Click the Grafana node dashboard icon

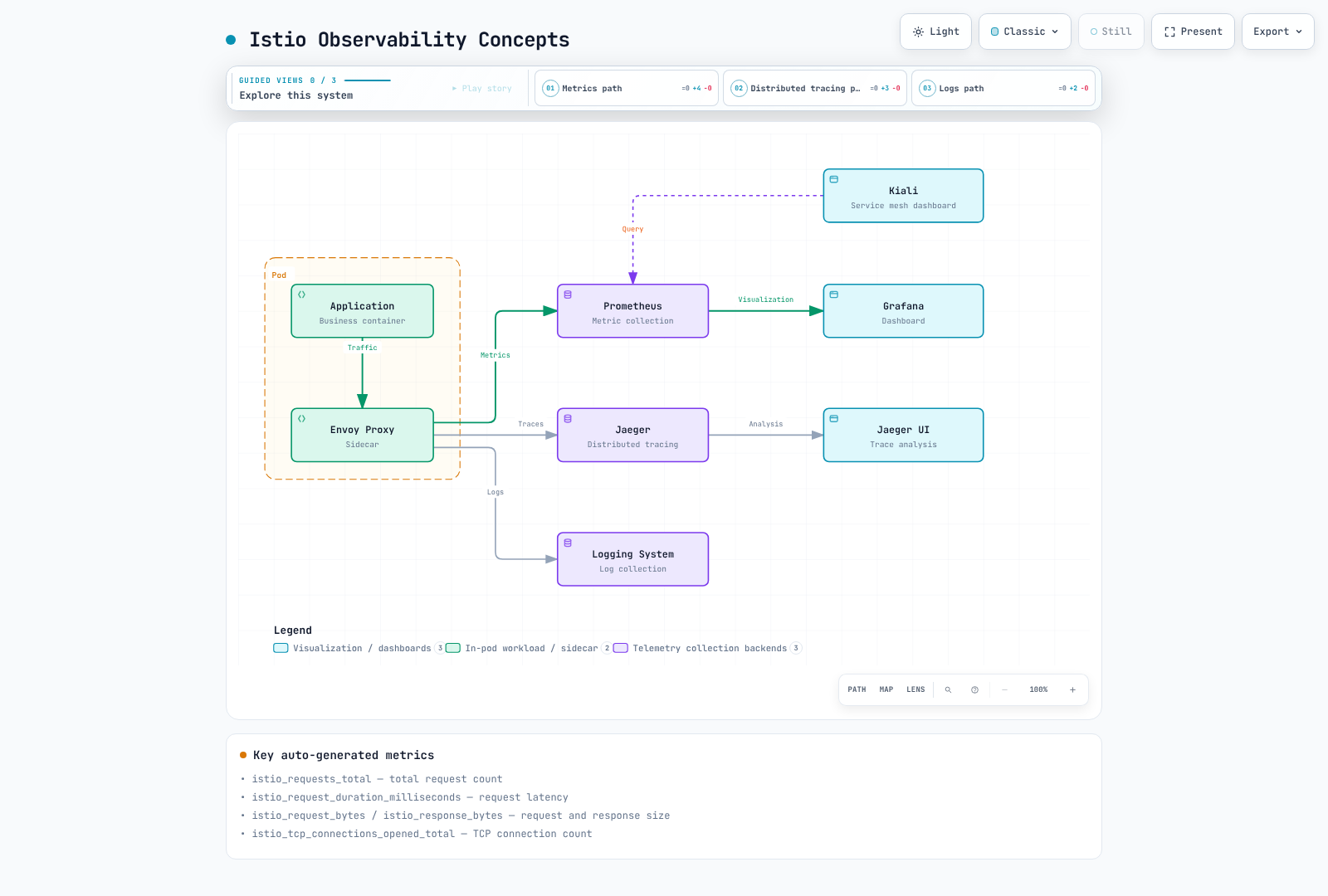834,295
